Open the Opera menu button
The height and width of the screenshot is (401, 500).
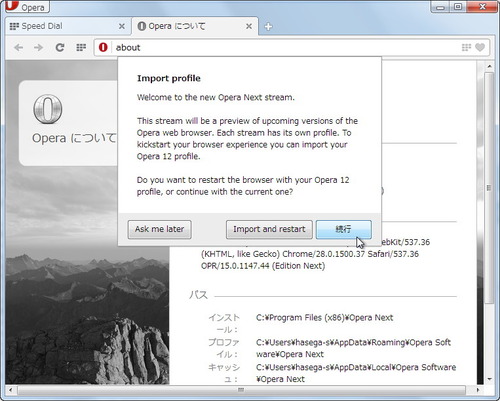pos(27,6)
